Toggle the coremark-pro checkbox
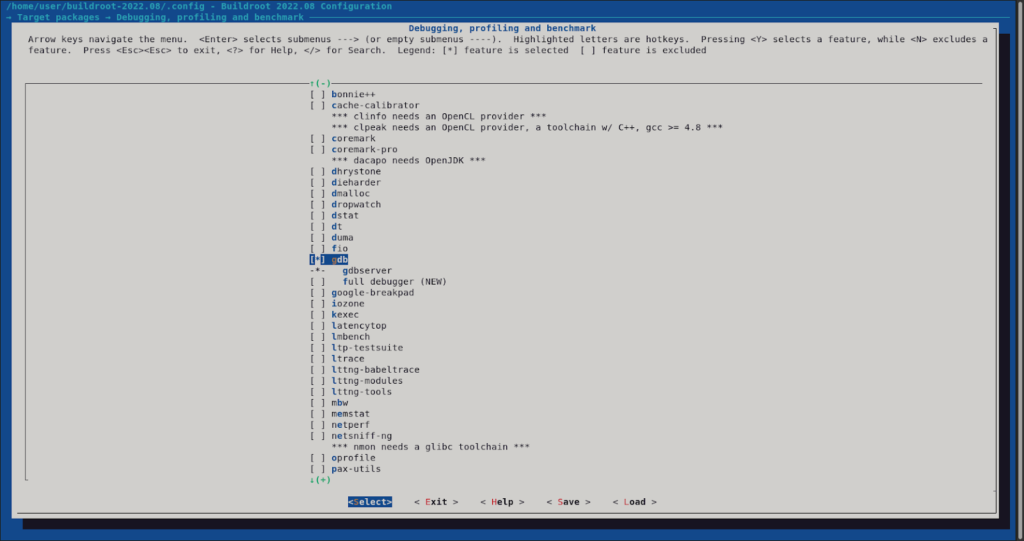The height and width of the screenshot is (541, 1024). [317, 149]
